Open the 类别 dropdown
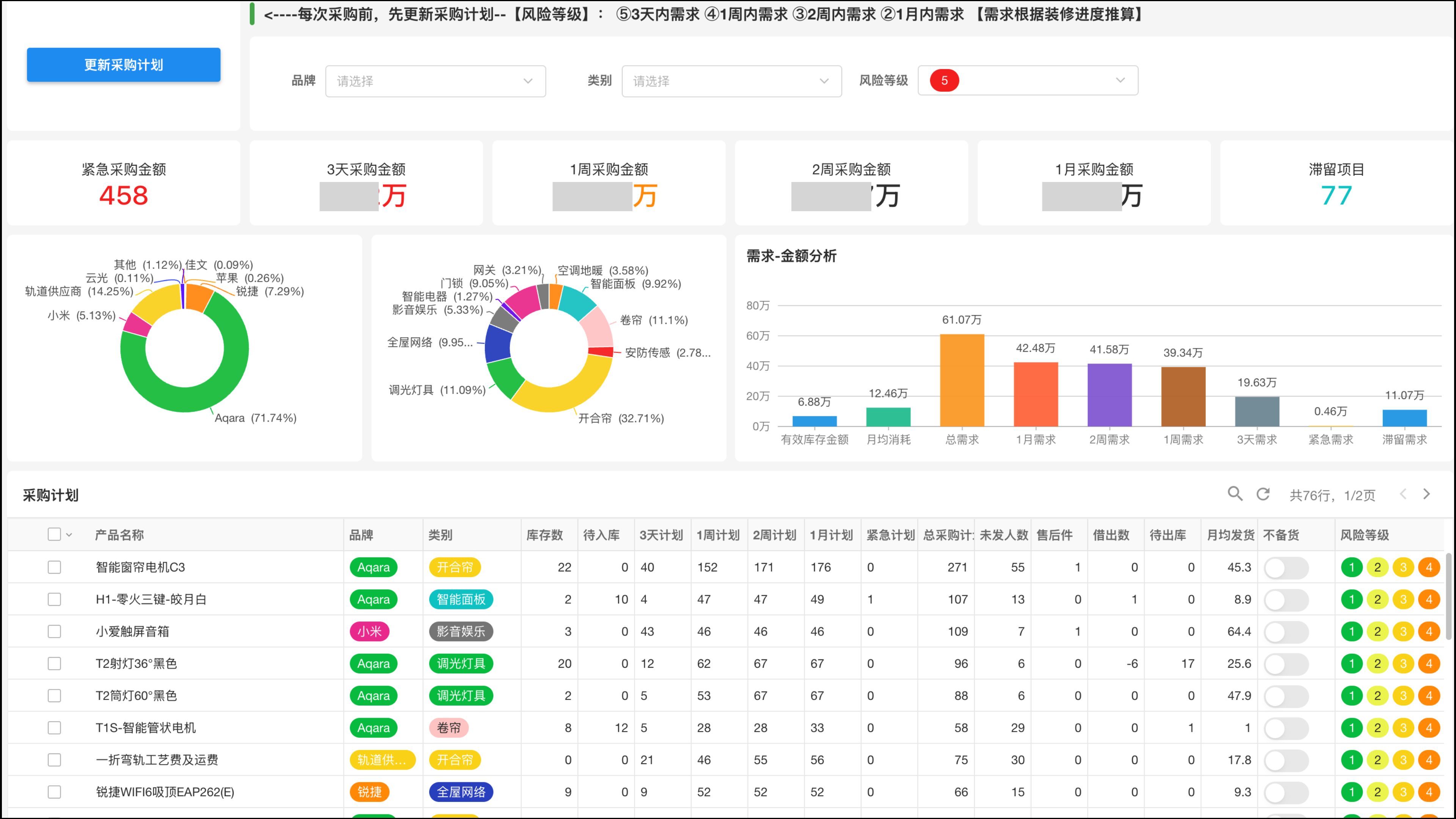 pyautogui.click(x=731, y=81)
